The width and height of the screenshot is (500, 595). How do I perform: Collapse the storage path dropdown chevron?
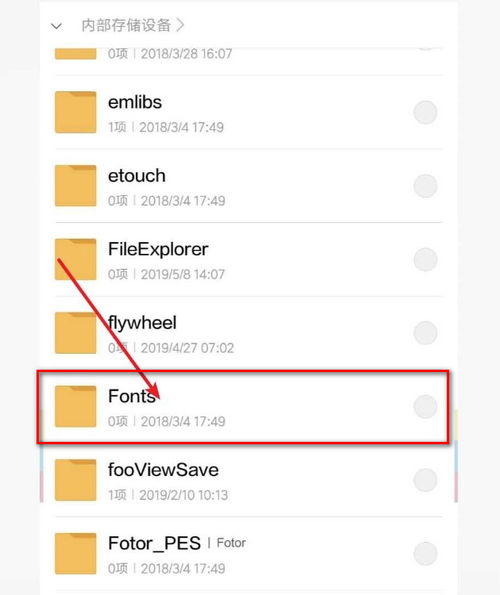tap(57, 27)
